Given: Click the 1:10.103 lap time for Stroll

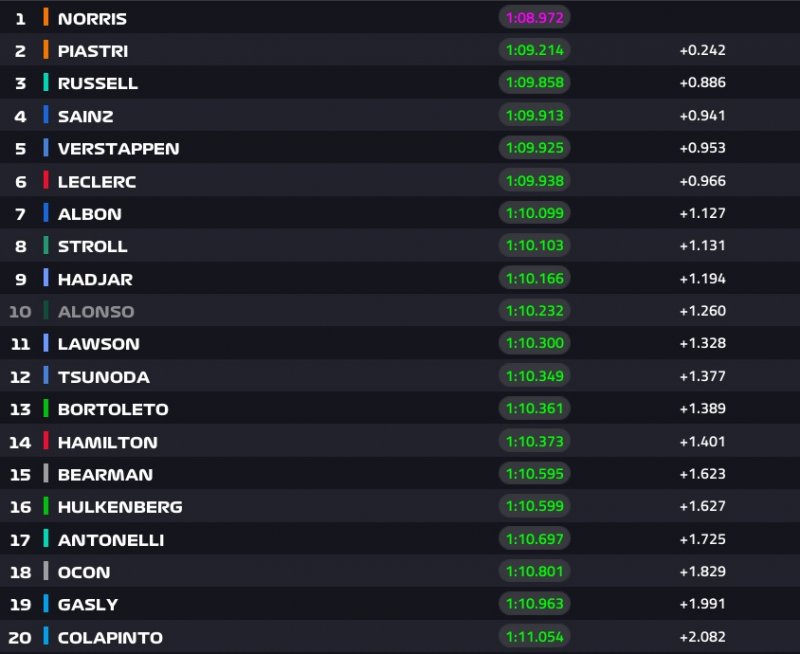Looking at the screenshot, I should (x=534, y=245).
